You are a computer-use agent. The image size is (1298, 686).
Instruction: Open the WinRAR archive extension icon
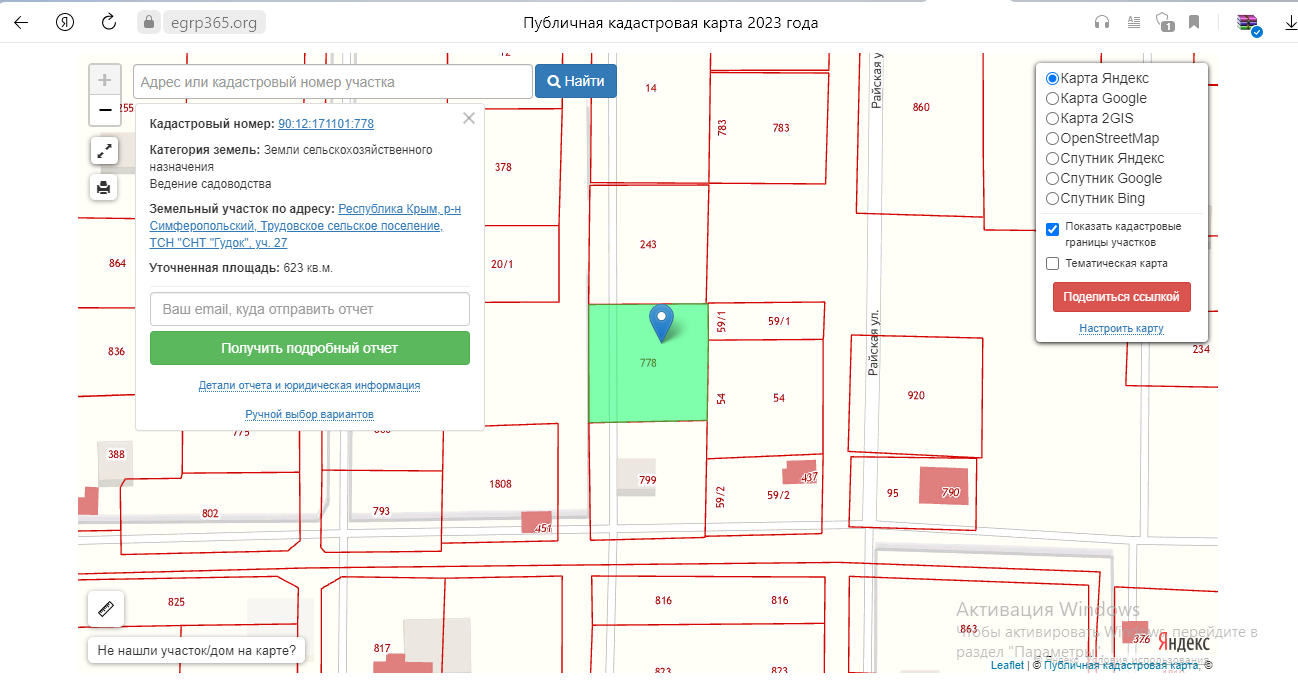tap(1246, 23)
